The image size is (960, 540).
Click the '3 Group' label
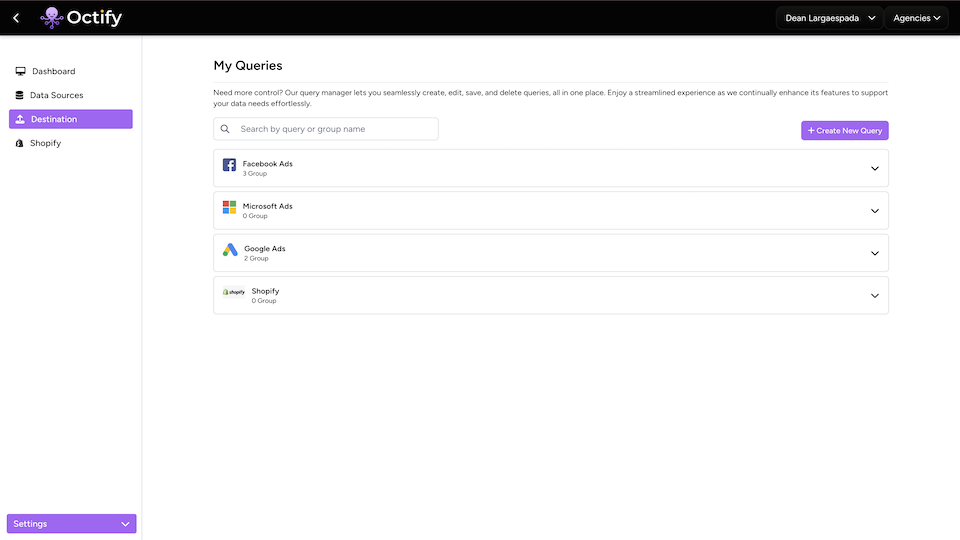pos(255,174)
